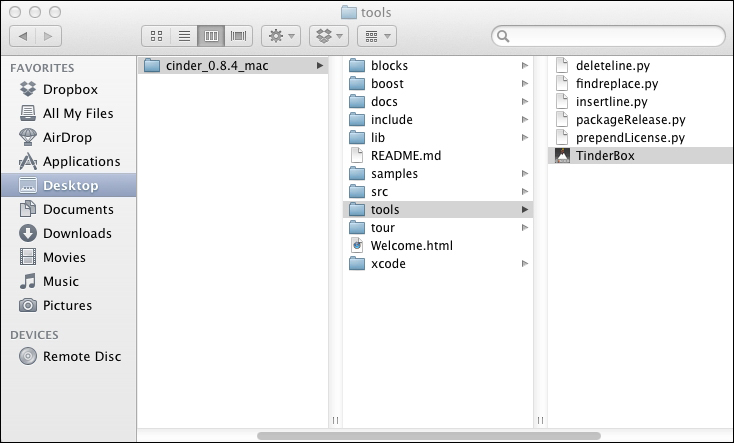Screen dimensions: 734x443
Task: Select the blocks folder
Action: pyautogui.click(x=438, y=66)
